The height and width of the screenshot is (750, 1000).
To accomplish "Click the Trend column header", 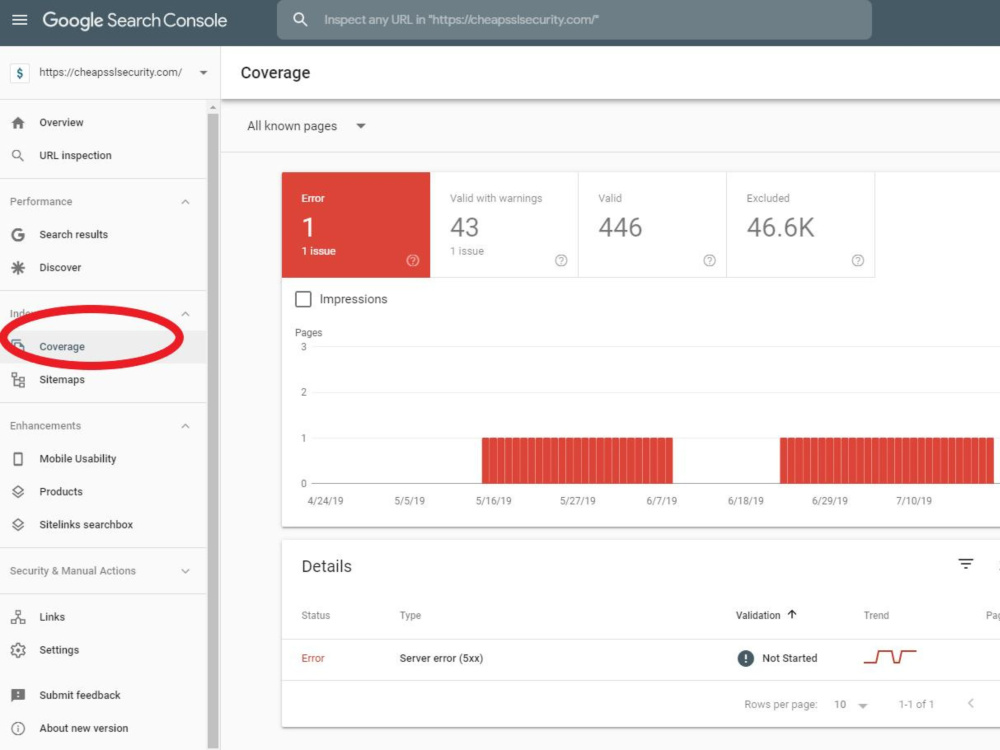I will click(x=876, y=615).
